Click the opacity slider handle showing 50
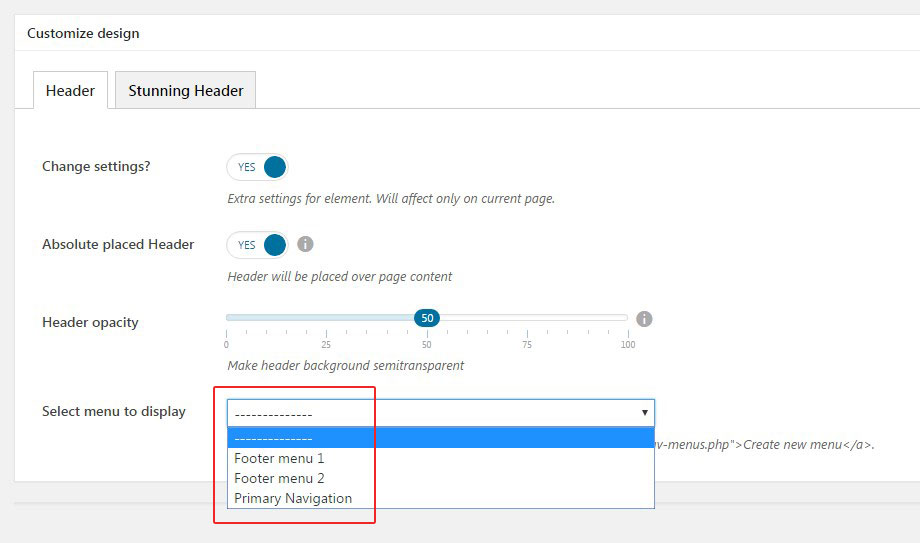The width and height of the screenshot is (920, 543). (427, 318)
